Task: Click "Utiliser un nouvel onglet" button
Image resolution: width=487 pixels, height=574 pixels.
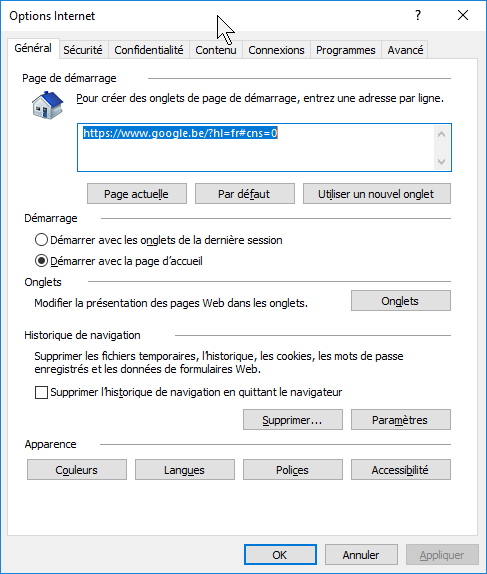Action: point(377,194)
